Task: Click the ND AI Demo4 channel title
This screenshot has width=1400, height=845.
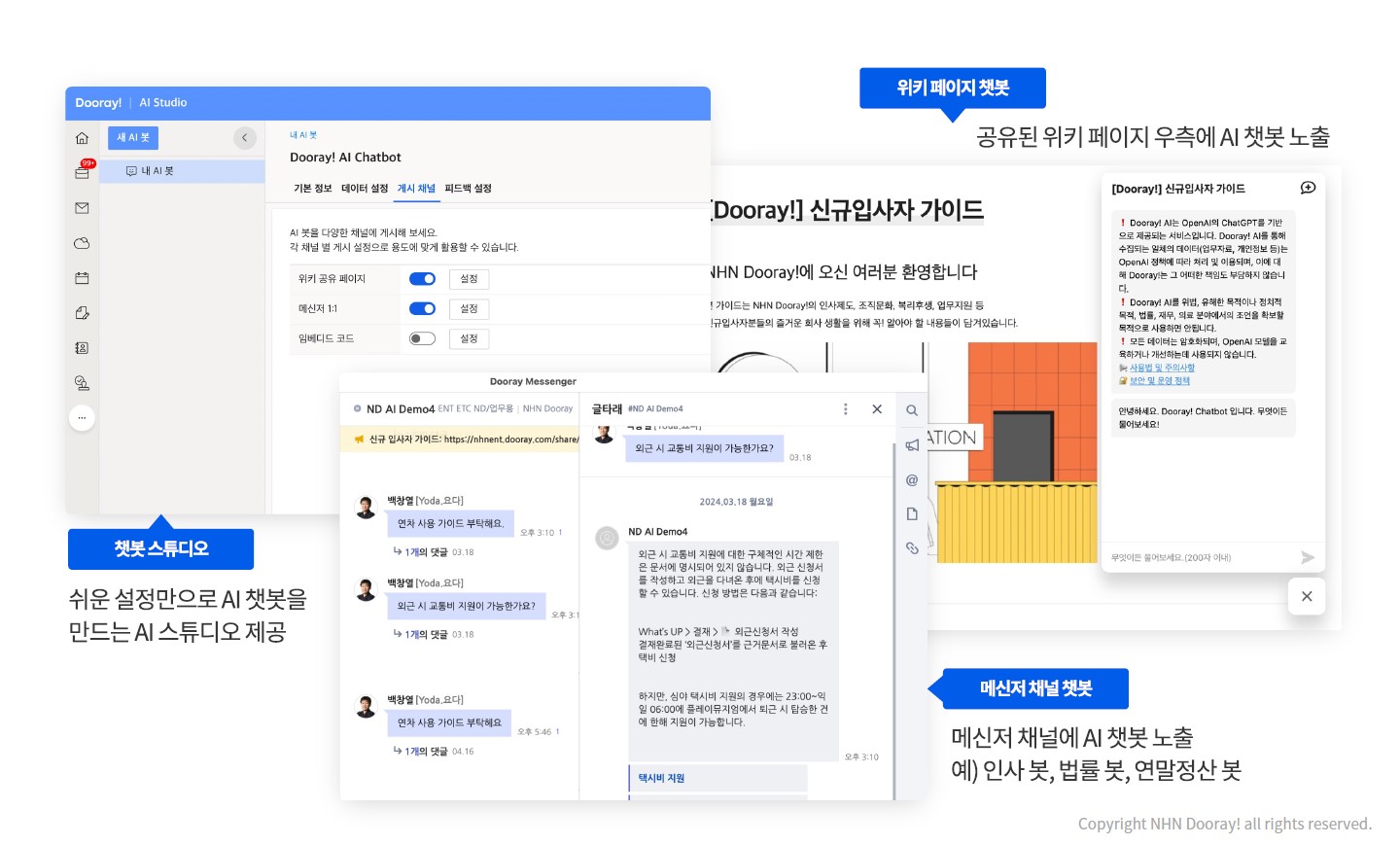Action: [401, 409]
